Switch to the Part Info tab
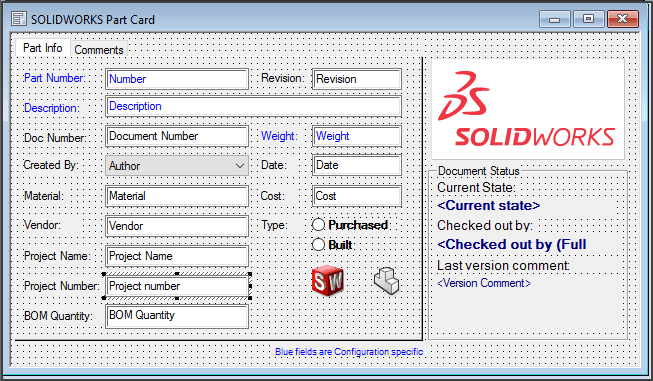 [x=42, y=48]
